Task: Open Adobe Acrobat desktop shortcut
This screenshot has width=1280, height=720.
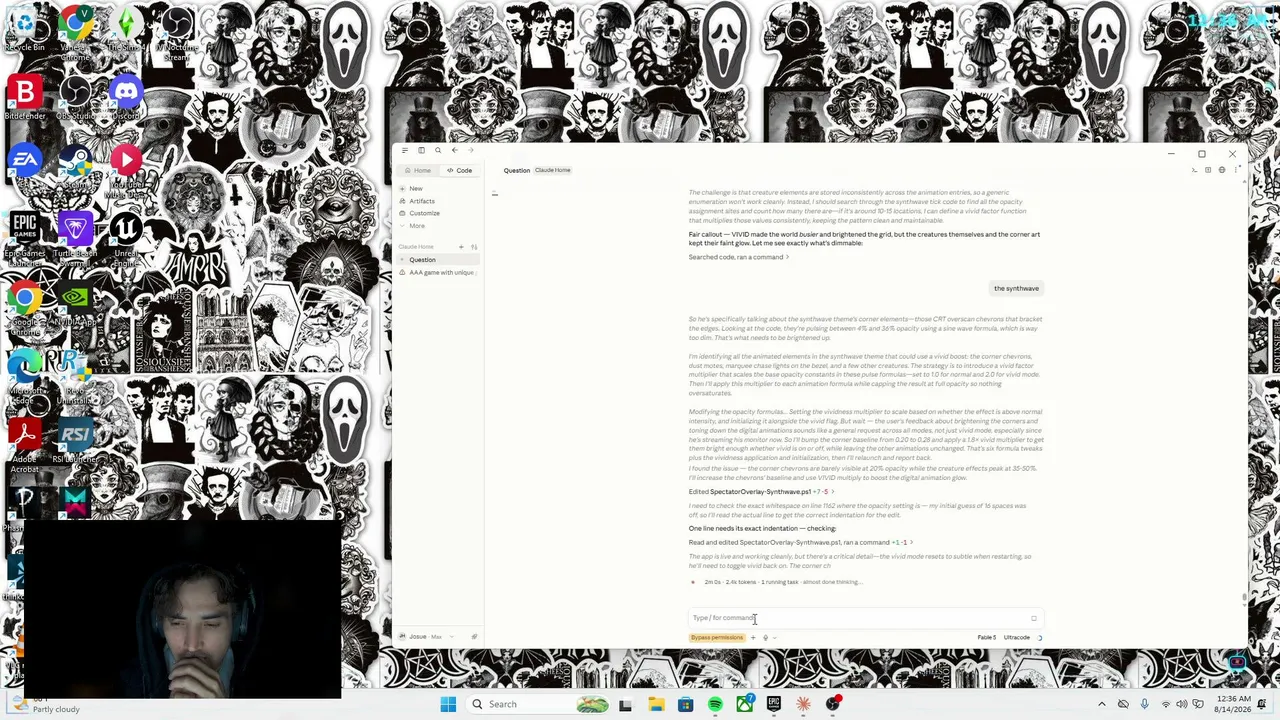Action: pyautogui.click(x=25, y=444)
